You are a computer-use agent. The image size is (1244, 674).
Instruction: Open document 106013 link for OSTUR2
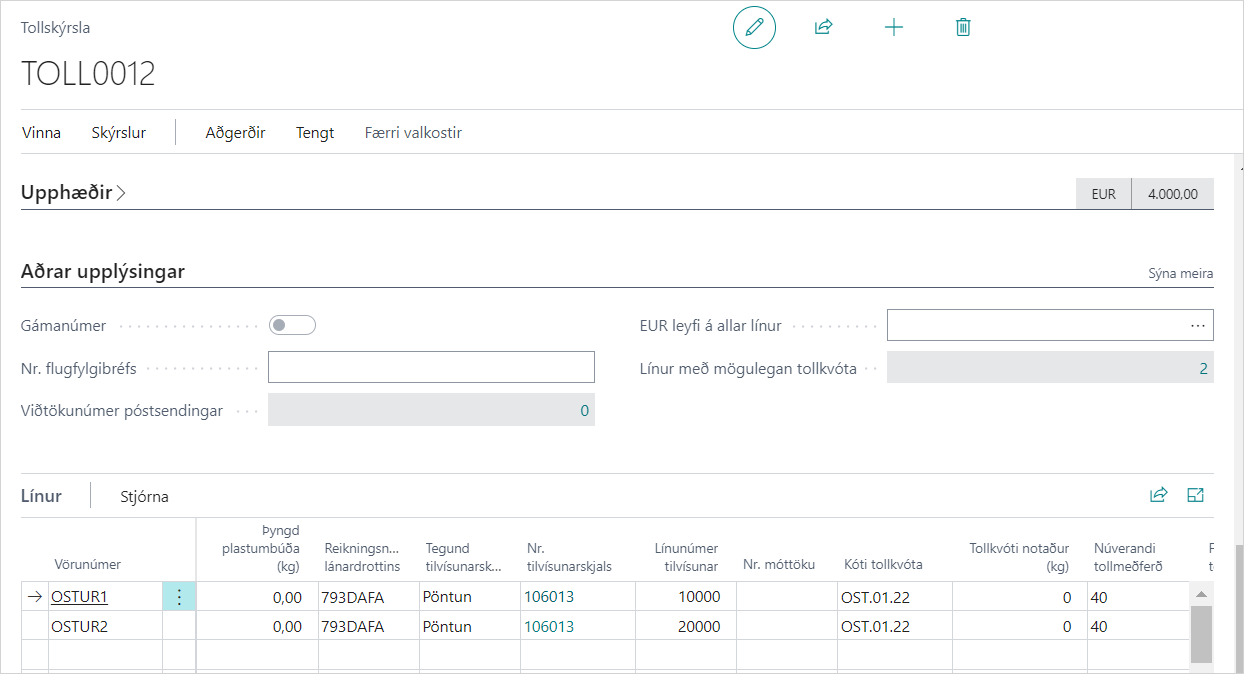click(549, 627)
